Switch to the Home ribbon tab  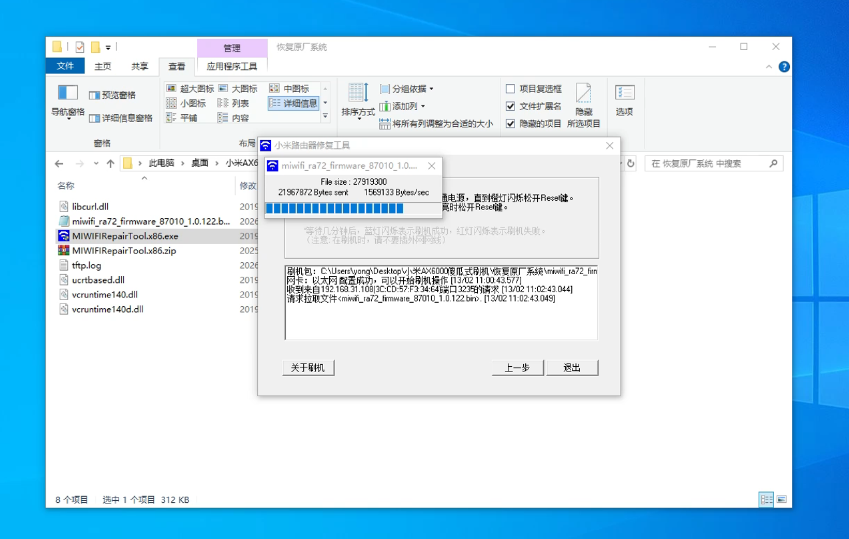tap(103, 66)
